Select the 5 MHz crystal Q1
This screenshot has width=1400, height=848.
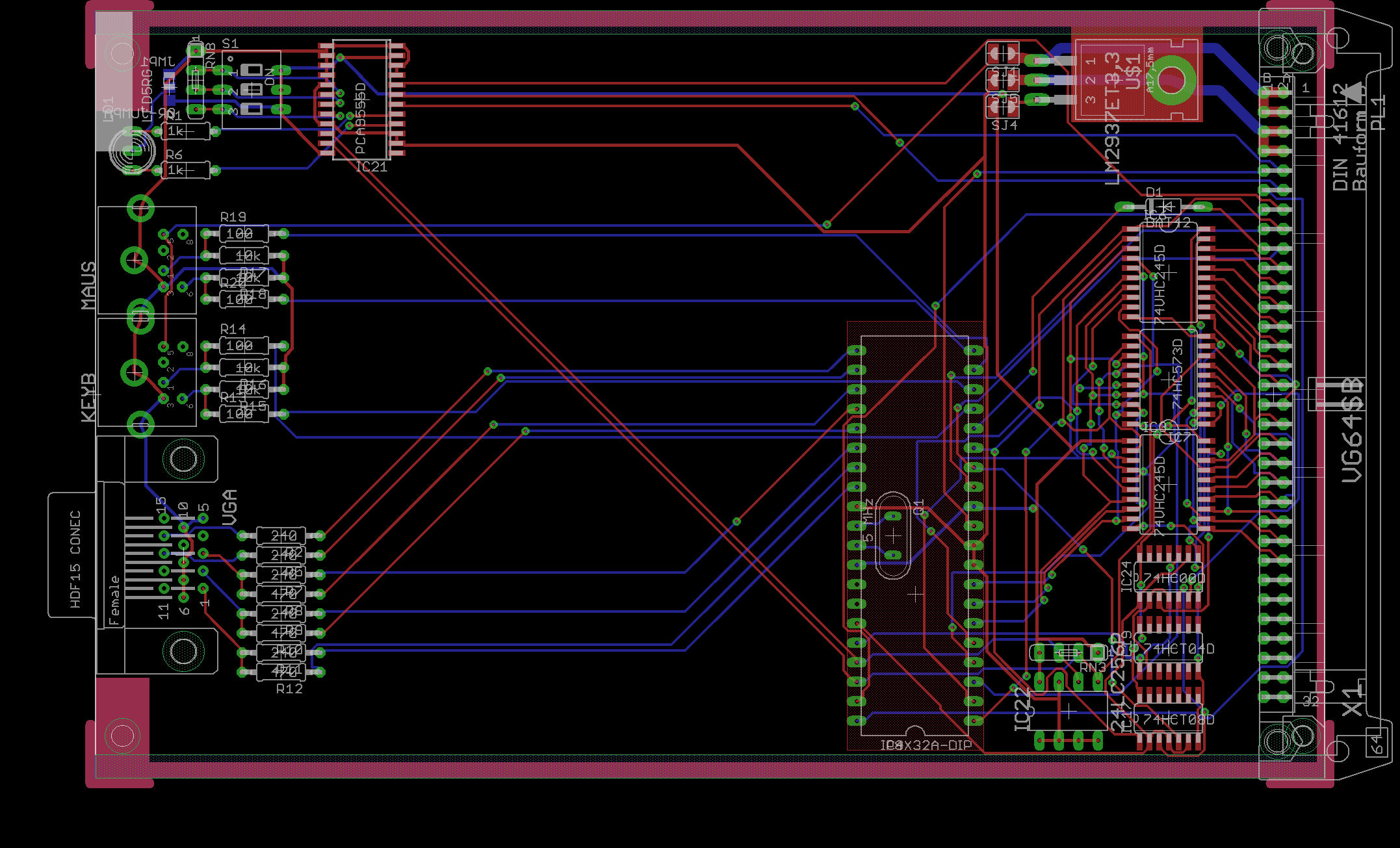coord(893,536)
